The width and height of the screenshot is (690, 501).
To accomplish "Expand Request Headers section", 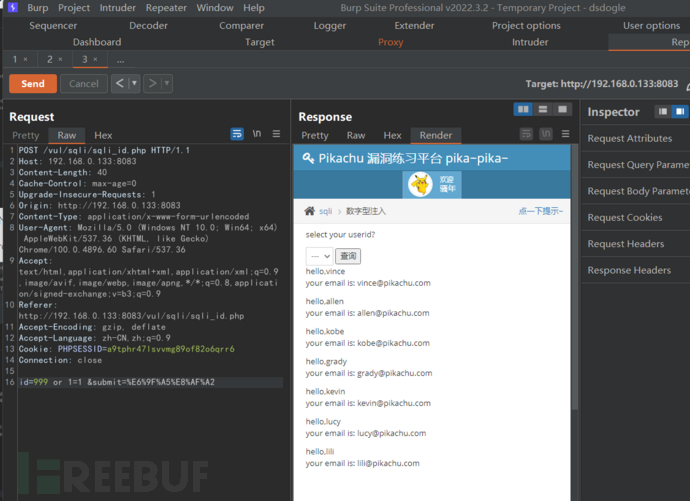I will [636, 244].
